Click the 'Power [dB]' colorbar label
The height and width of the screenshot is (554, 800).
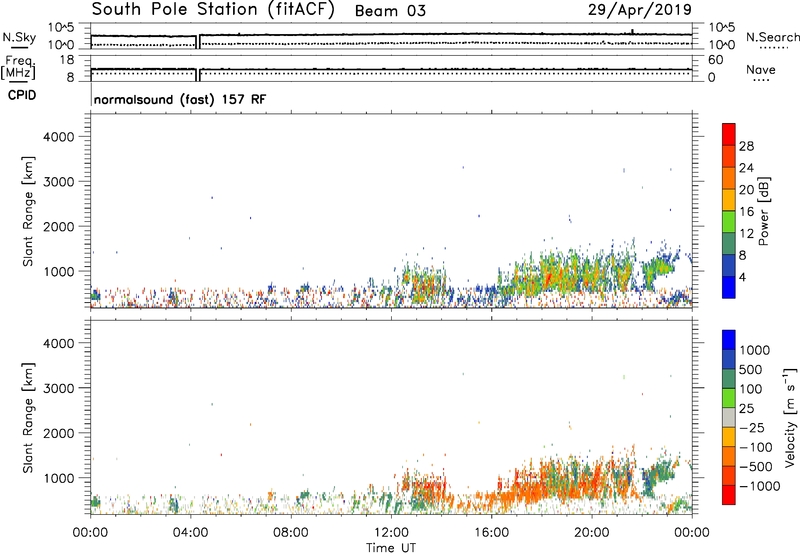[764, 211]
